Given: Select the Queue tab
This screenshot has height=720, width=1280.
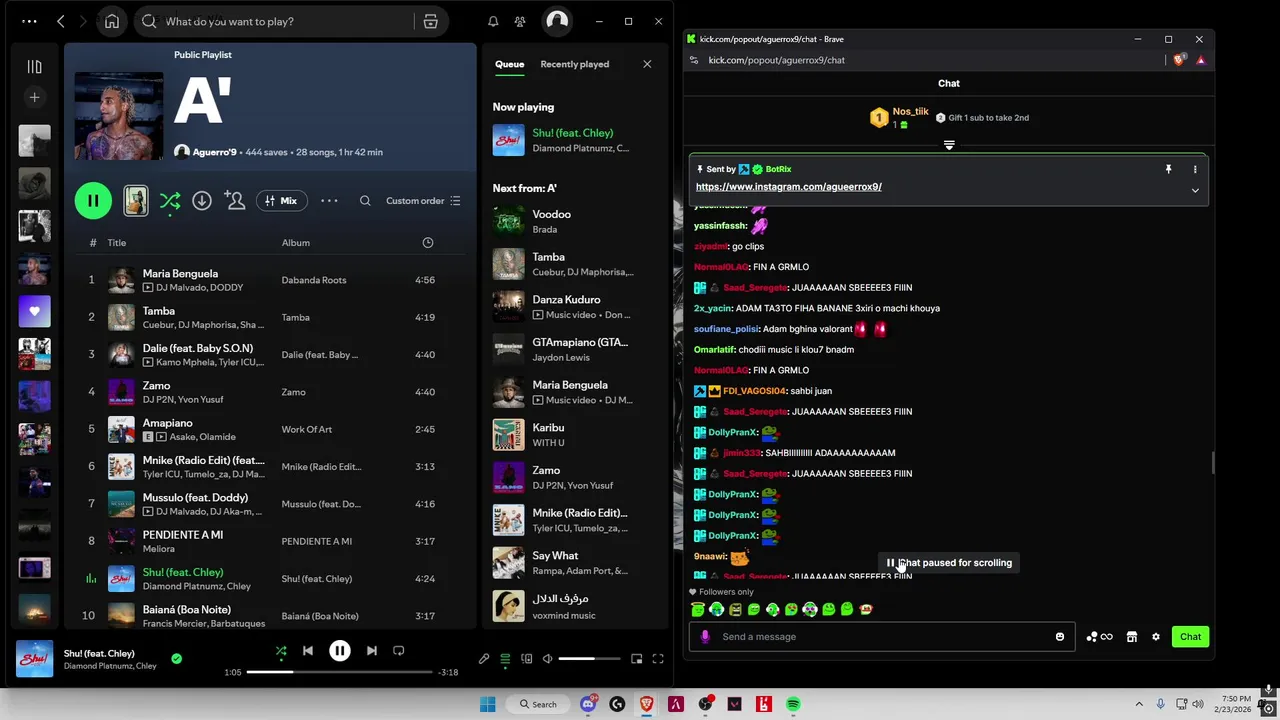Looking at the screenshot, I should point(509,64).
